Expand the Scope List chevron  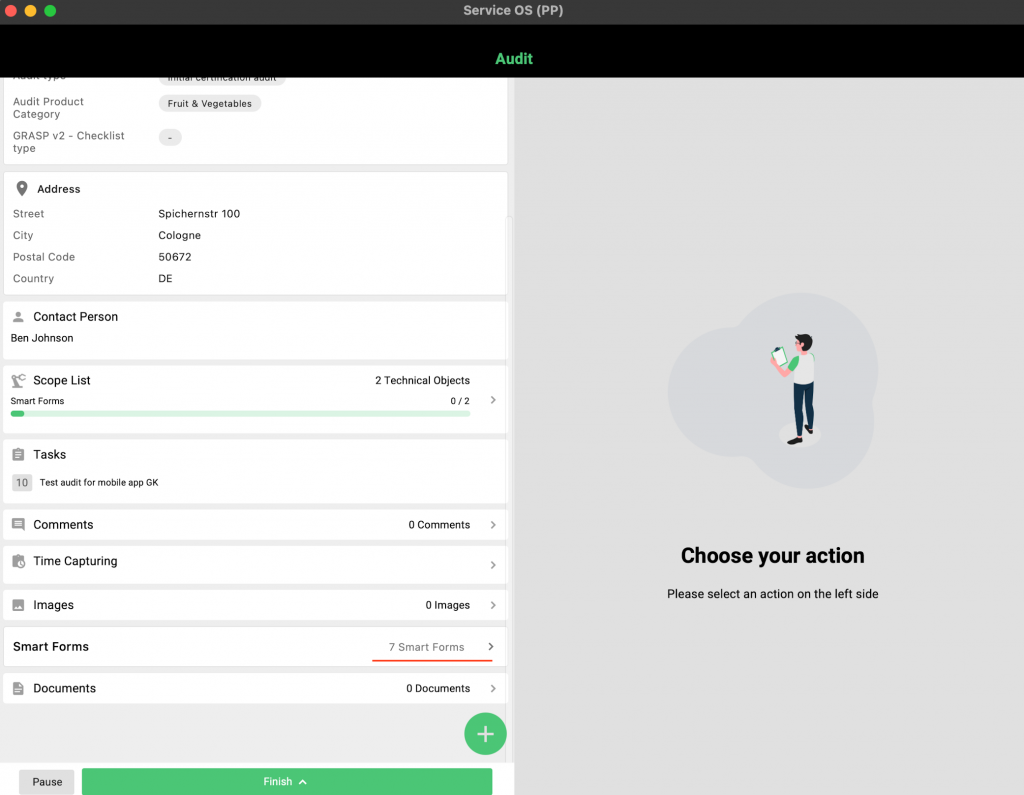coord(492,400)
